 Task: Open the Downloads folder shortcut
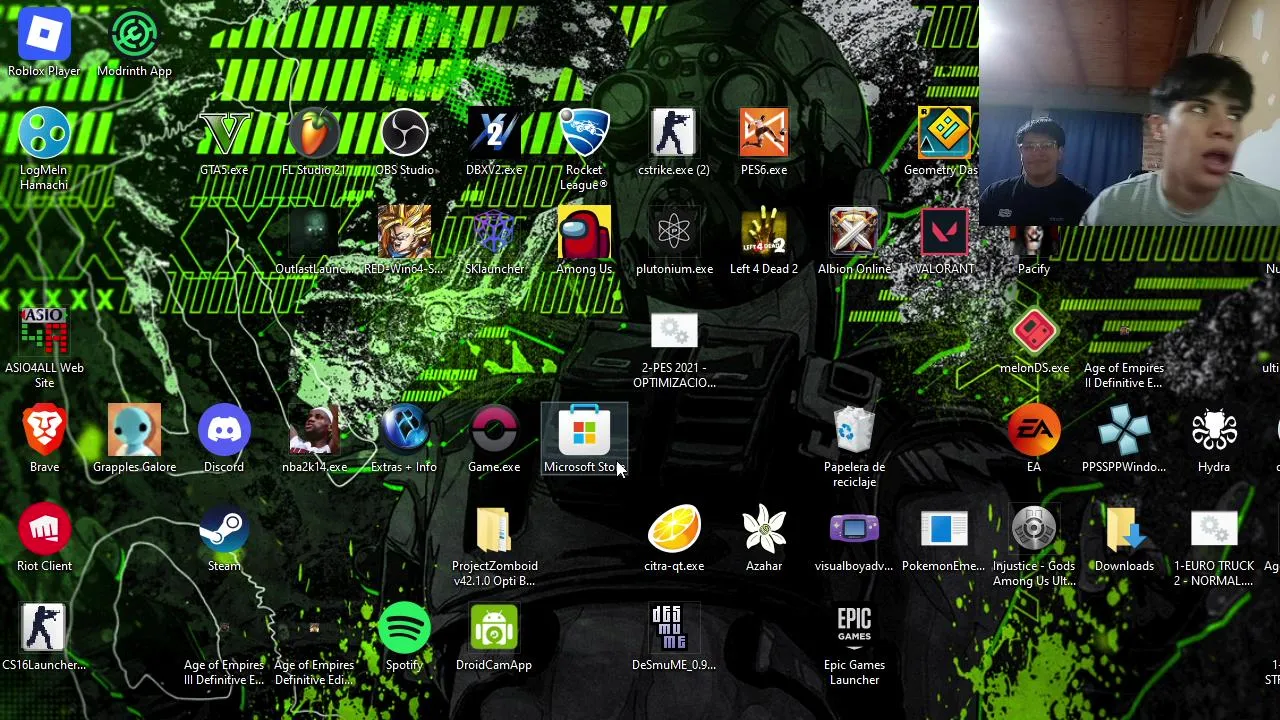click(1124, 529)
